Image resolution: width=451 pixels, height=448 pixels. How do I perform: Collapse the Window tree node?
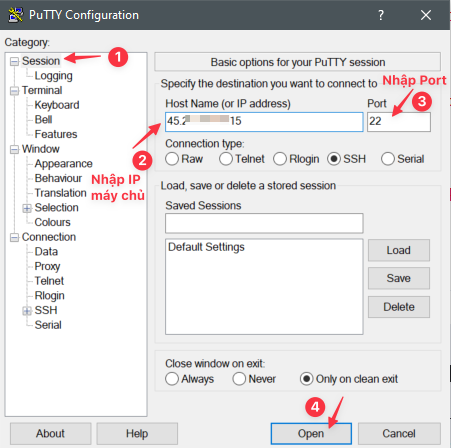pos(14,149)
